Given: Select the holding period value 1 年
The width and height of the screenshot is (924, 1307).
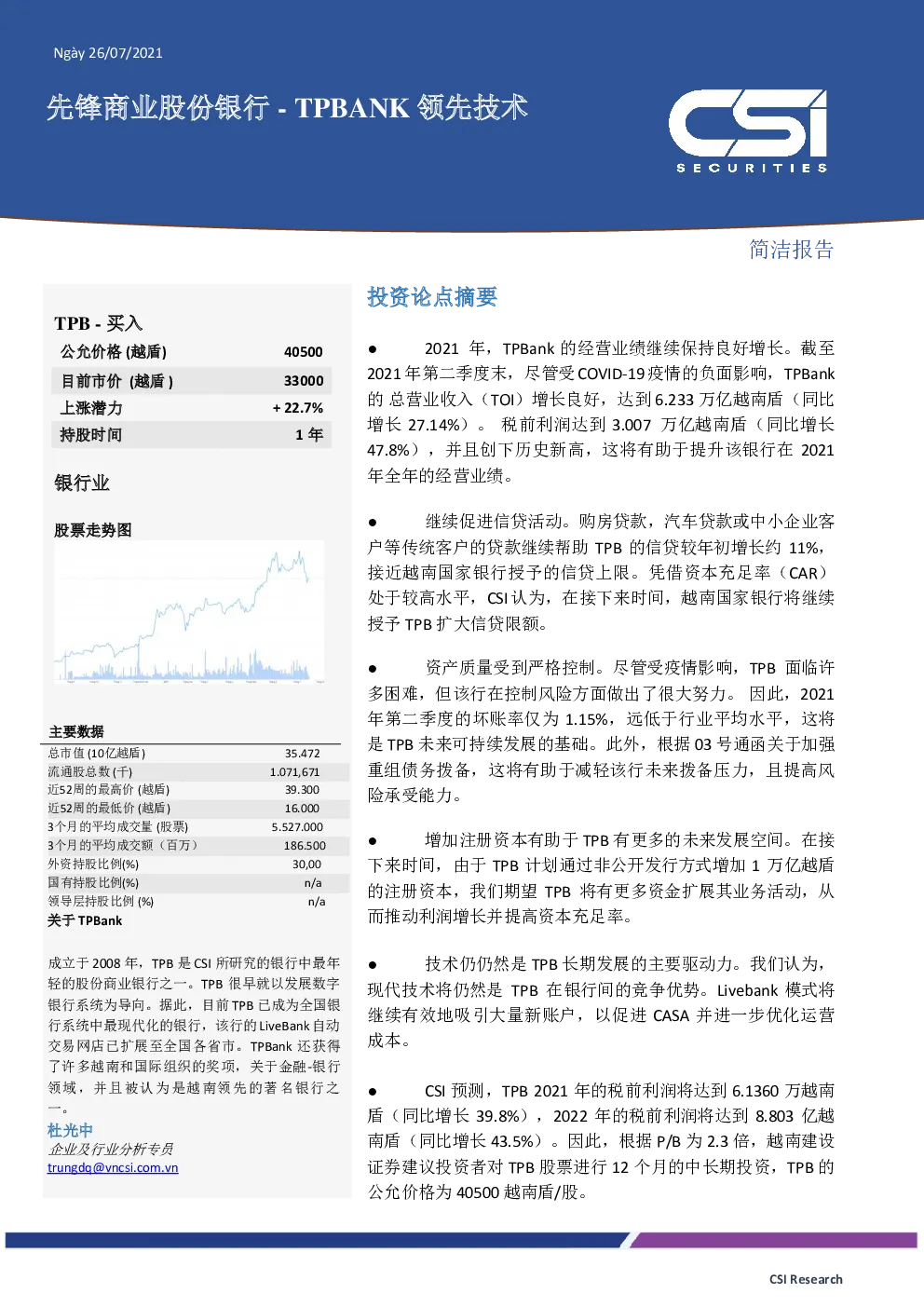Looking at the screenshot, I should [309, 435].
